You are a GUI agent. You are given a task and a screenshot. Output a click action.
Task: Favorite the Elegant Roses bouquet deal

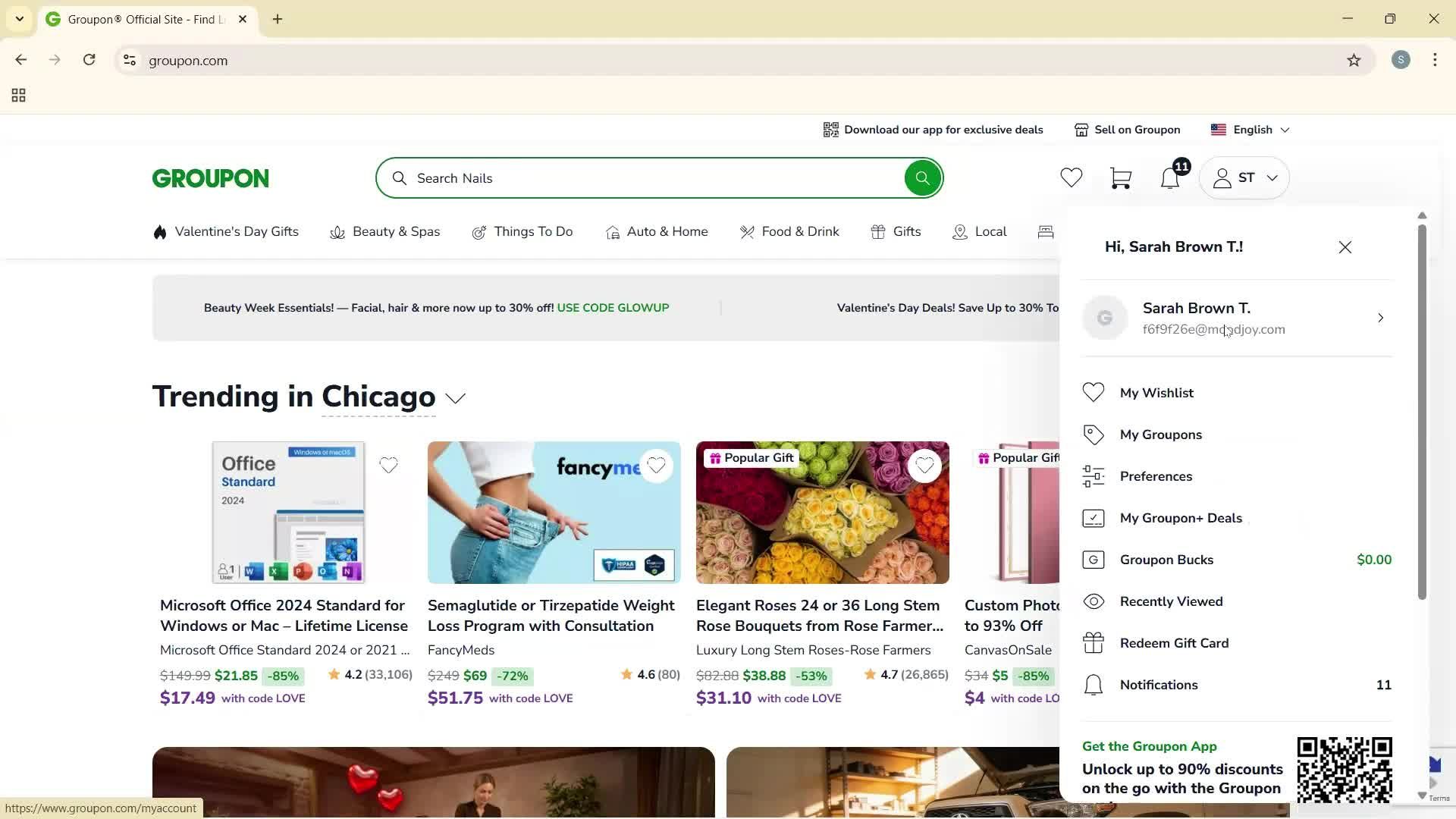925,465
